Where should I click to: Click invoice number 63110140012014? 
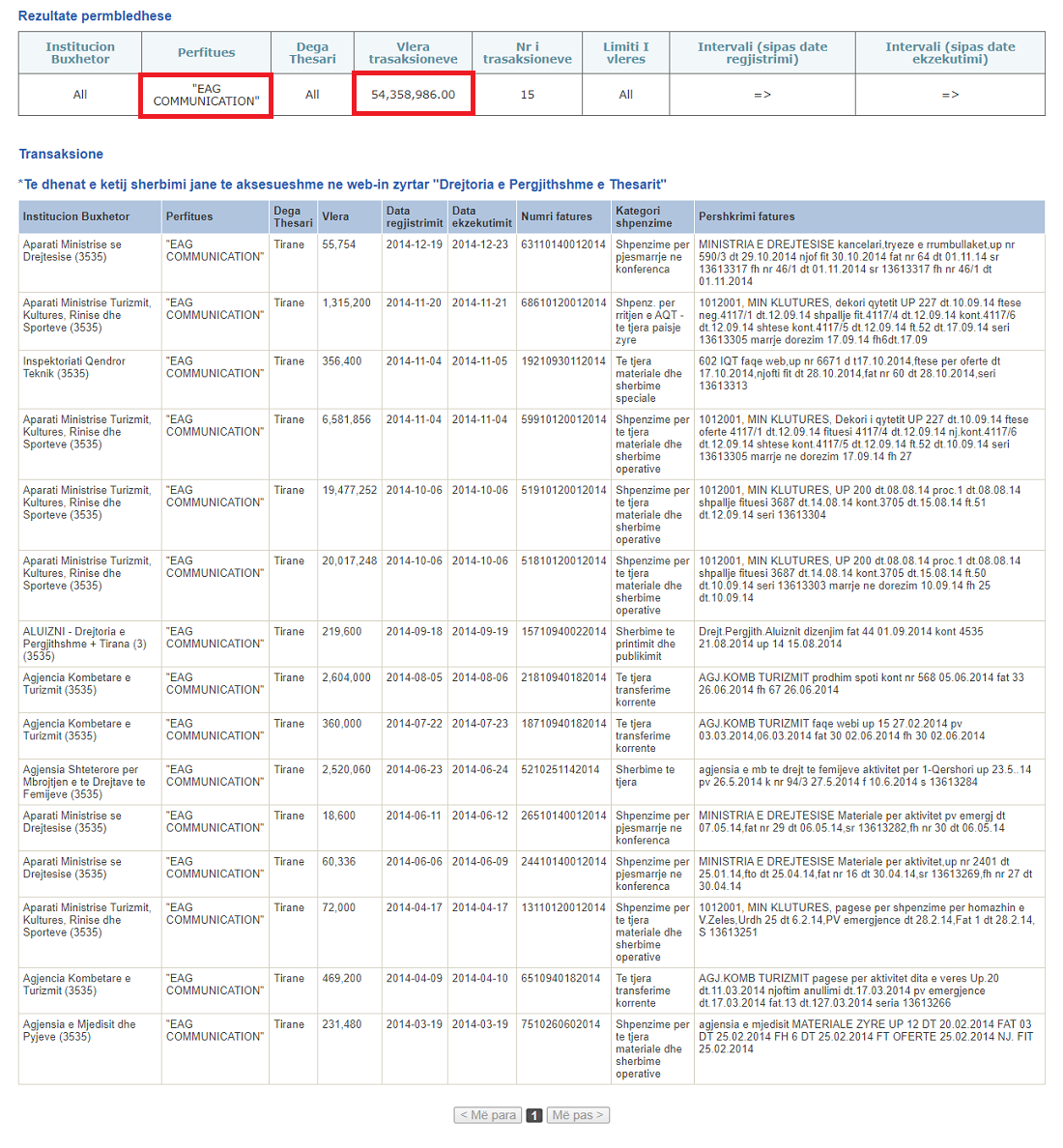point(563,244)
